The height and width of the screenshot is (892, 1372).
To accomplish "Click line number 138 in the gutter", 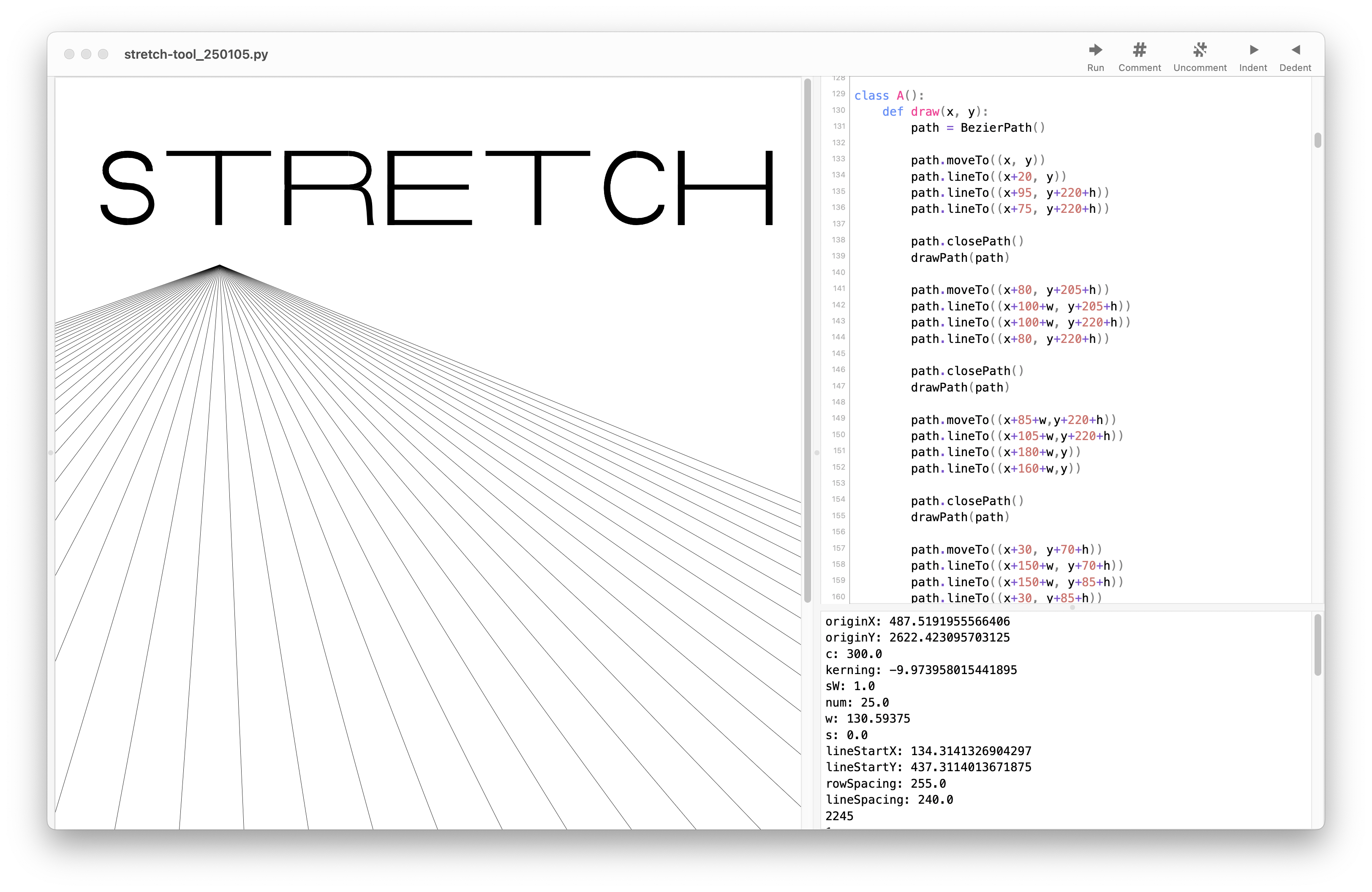I will pyautogui.click(x=838, y=240).
